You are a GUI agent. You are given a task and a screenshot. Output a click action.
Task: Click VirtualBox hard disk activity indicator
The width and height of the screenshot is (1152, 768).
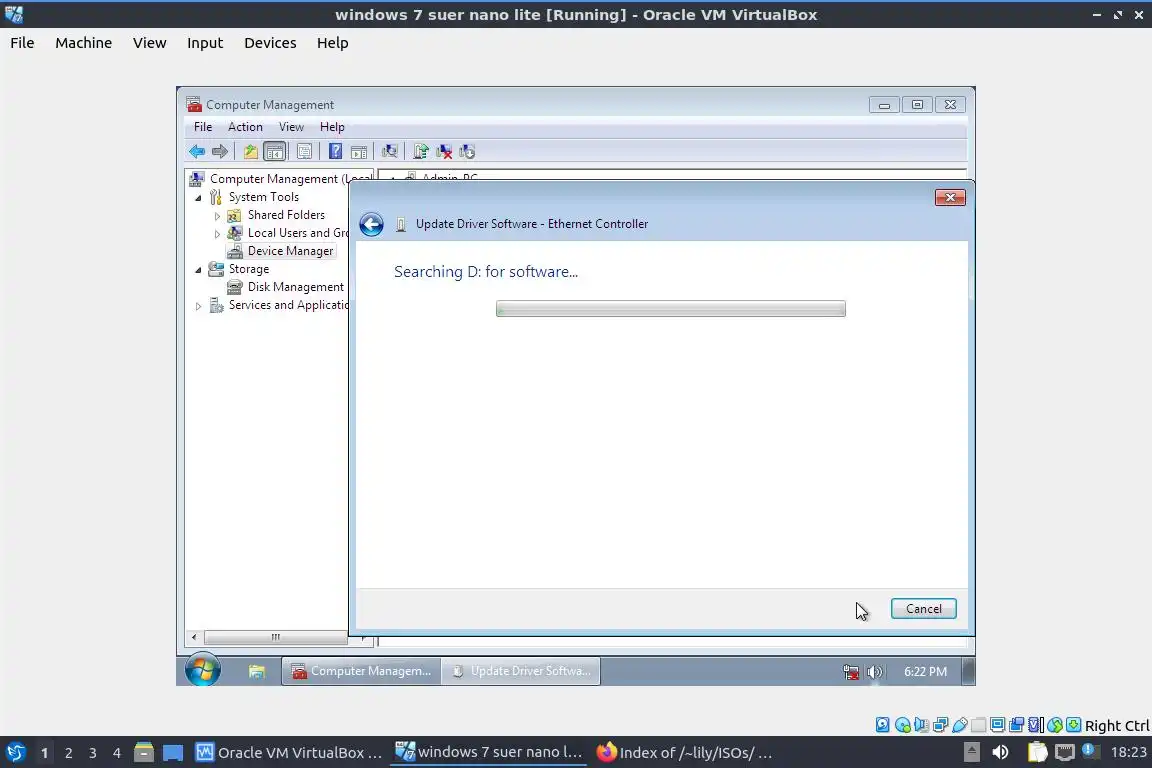tap(882, 725)
